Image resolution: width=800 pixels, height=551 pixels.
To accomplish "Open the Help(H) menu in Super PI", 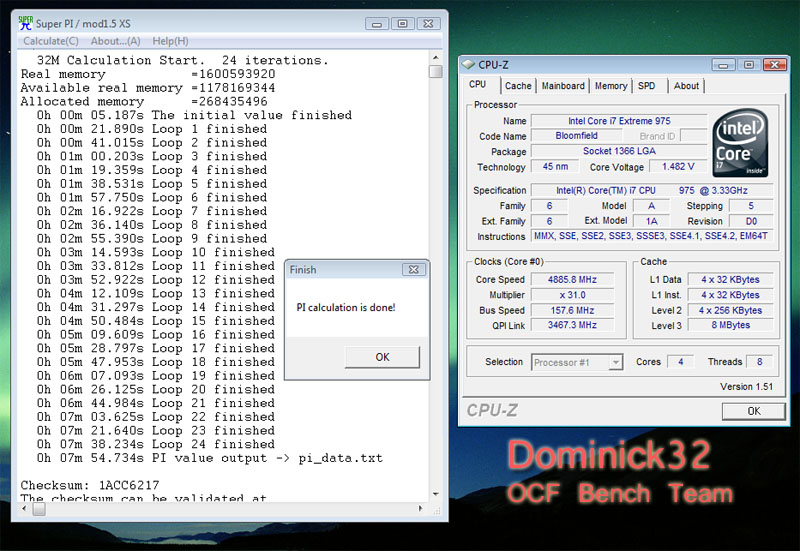I will pos(170,41).
